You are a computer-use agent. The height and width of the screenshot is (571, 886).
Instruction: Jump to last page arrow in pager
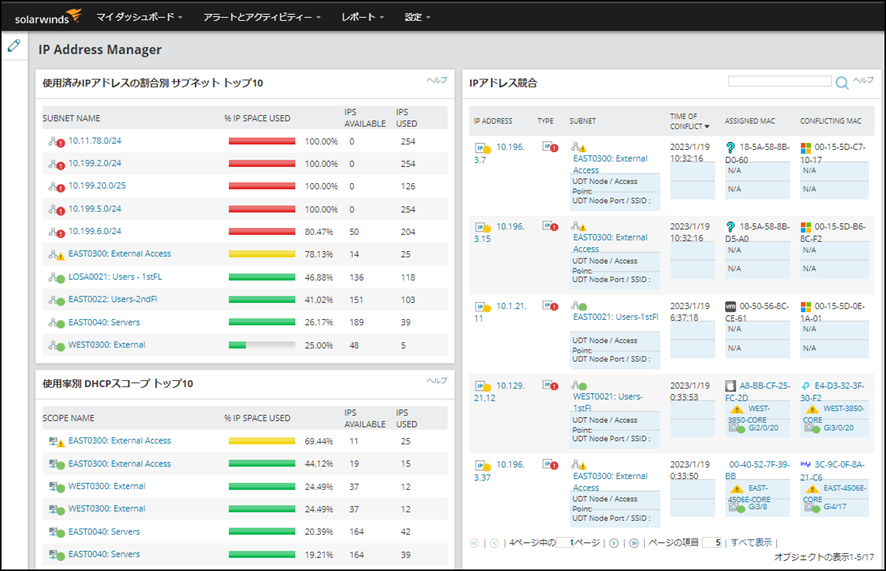coord(634,543)
